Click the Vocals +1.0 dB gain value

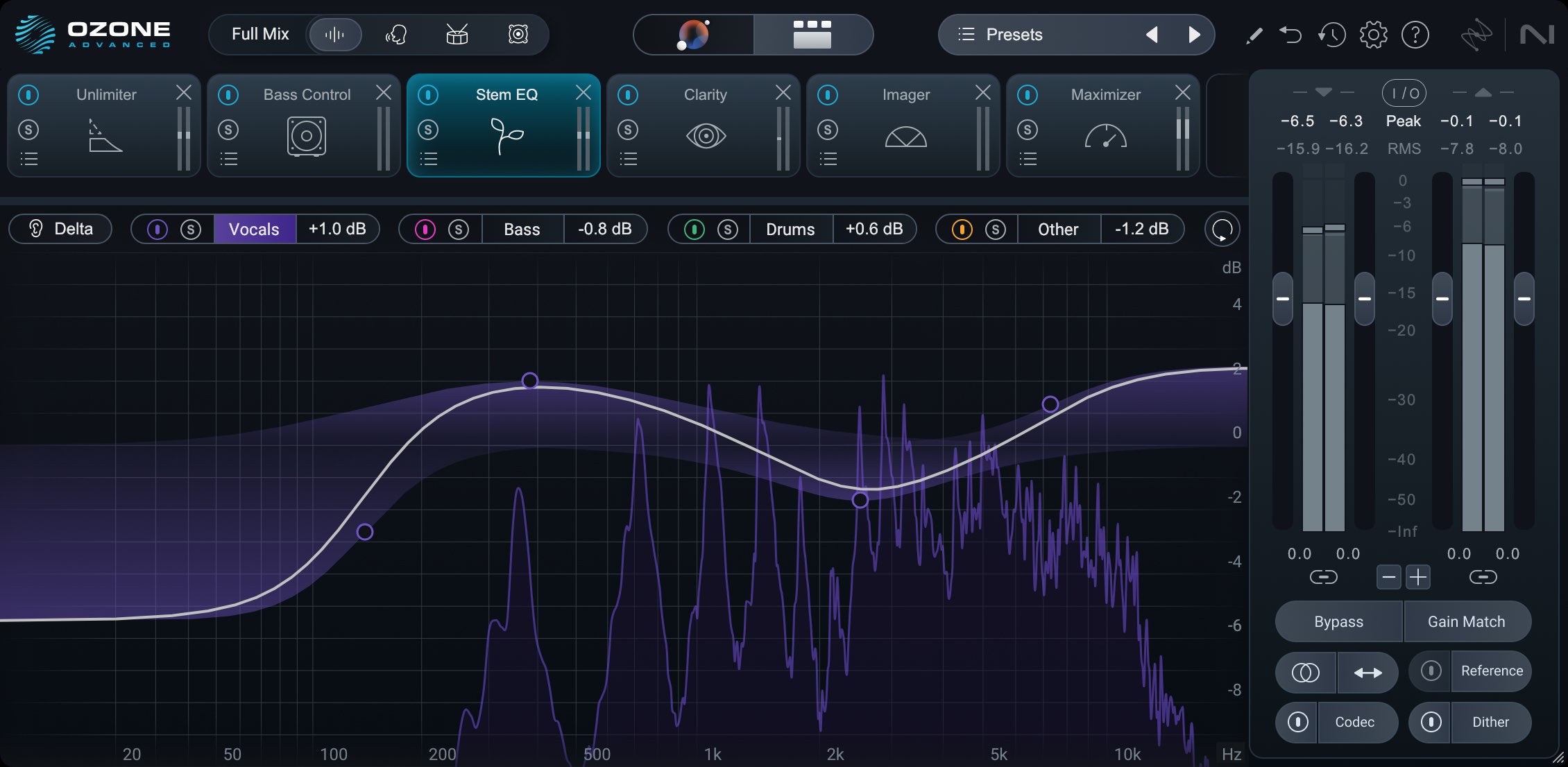tap(338, 229)
